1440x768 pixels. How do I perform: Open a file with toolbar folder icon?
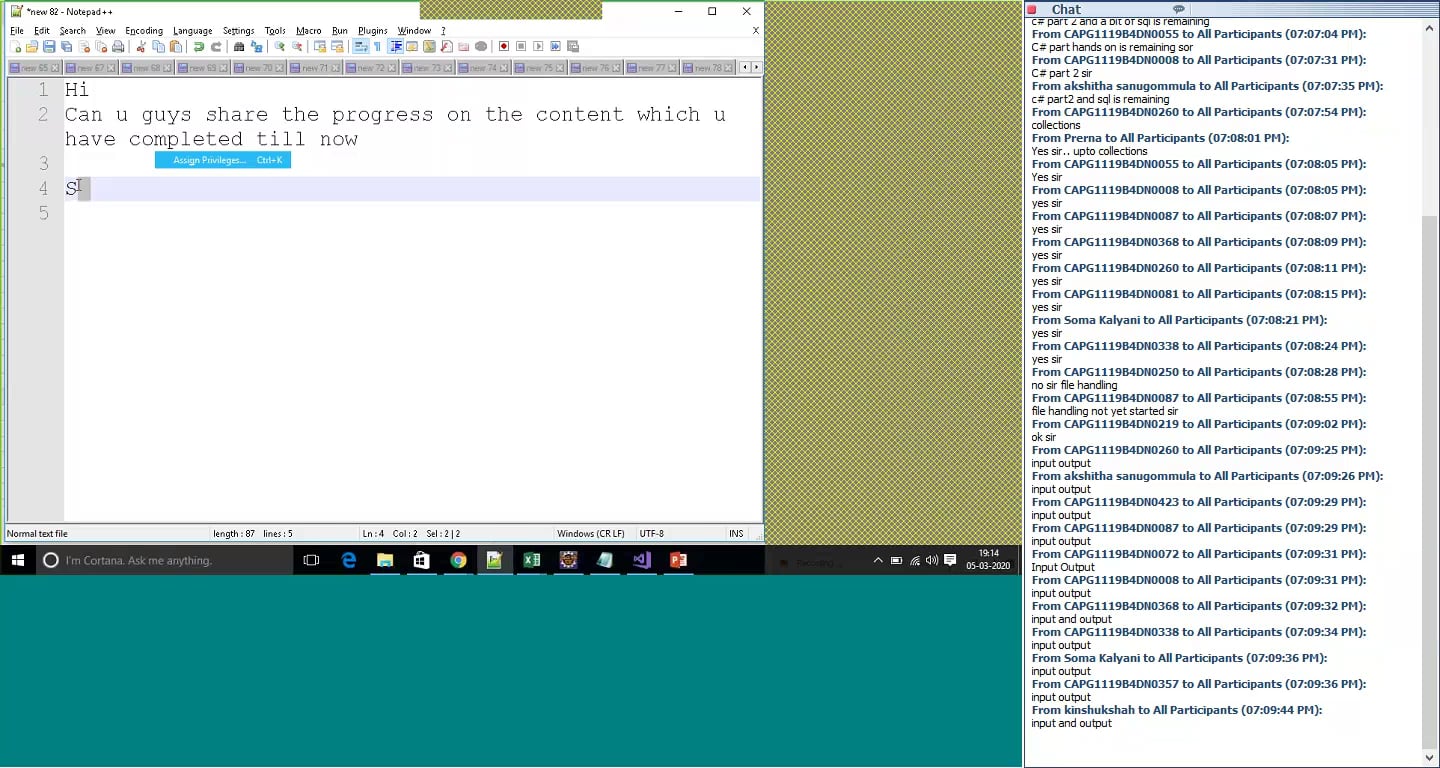pos(31,46)
